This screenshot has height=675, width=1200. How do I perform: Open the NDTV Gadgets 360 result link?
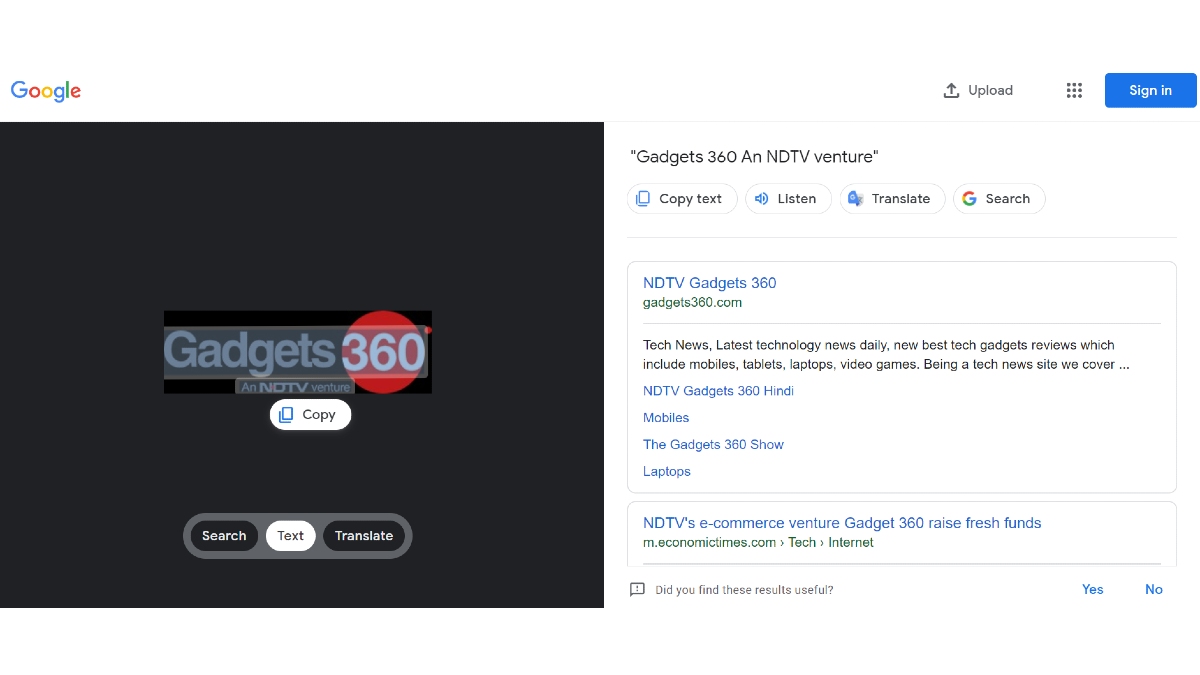pos(709,283)
